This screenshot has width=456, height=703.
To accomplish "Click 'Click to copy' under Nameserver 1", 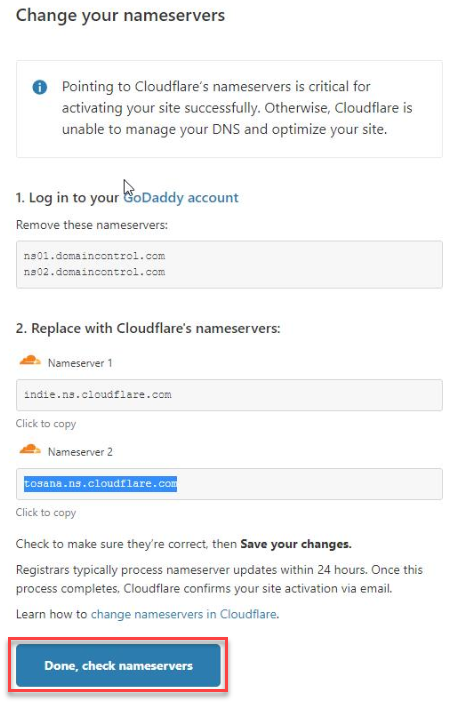I will (x=46, y=424).
